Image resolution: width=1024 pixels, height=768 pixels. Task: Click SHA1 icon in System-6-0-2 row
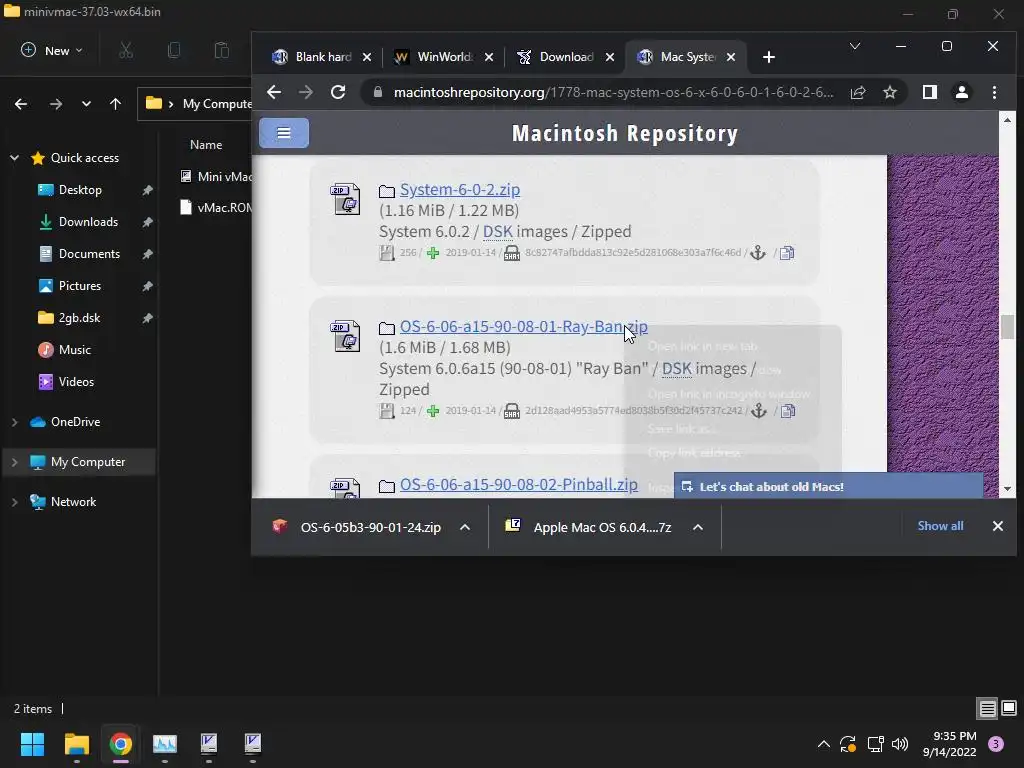point(512,253)
